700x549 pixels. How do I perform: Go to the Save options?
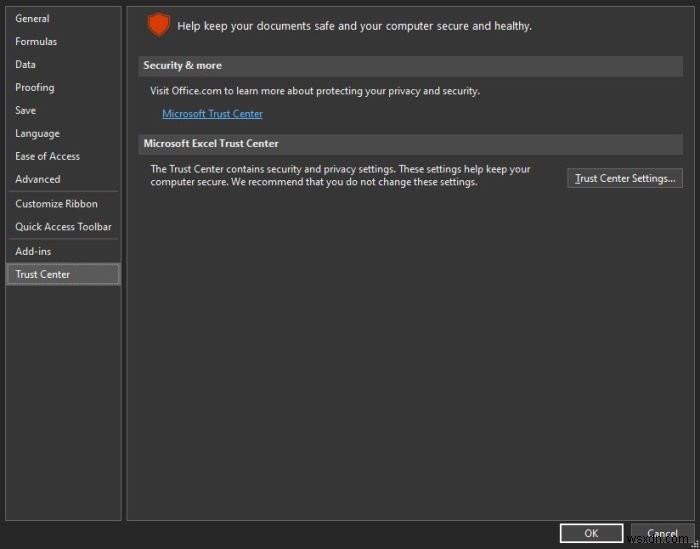[26, 110]
